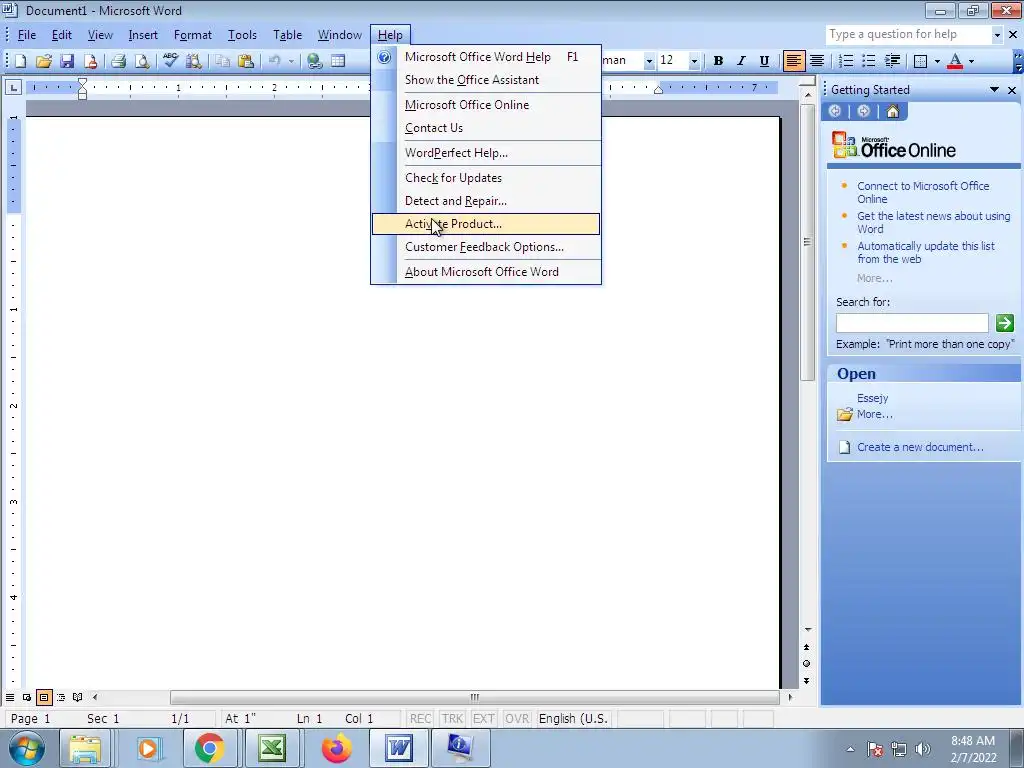This screenshot has width=1024, height=768.
Task: Click the ruler tab stop selector box
Action: (13, 87)
